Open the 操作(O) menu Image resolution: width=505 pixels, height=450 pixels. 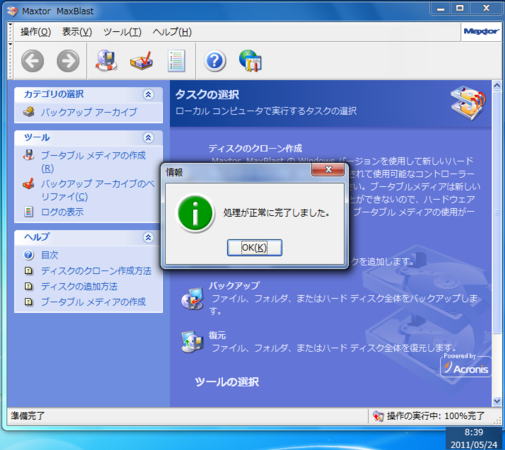[x=36, y=32]
